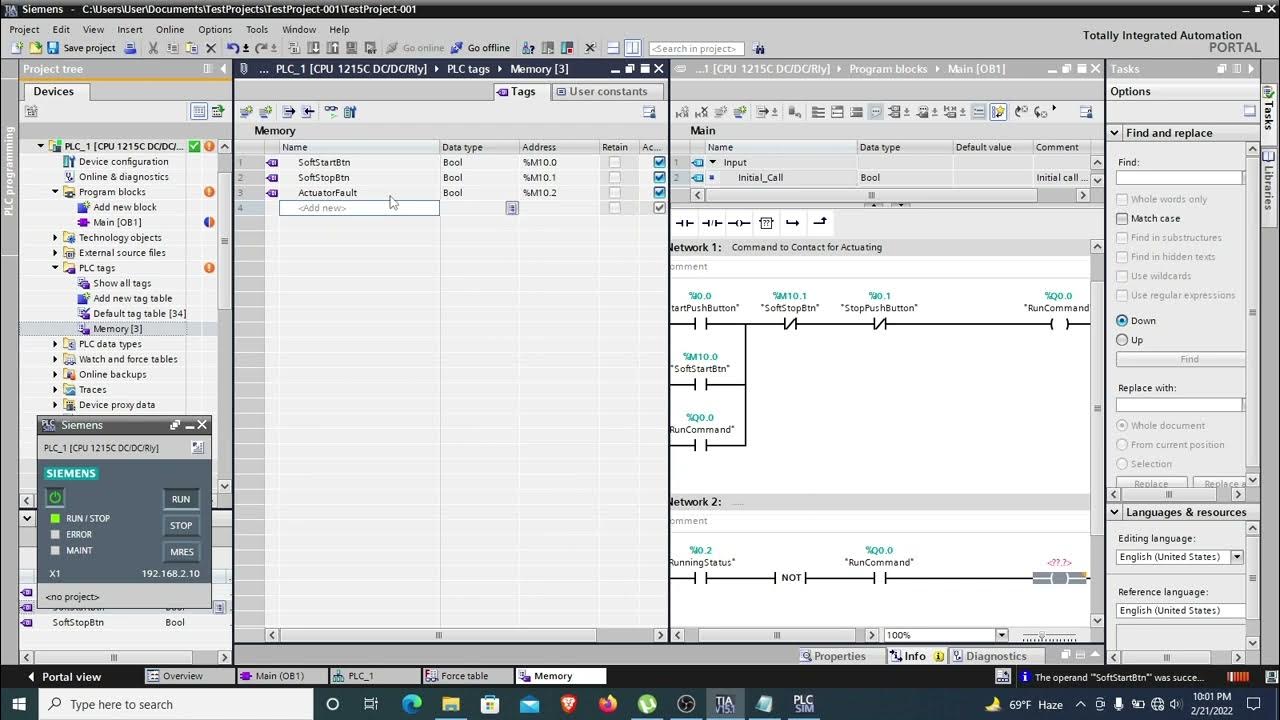Open PLCSIM from Windows taskbar
Viewport: 1280px width, 720px height.
[x=803, y=704]
